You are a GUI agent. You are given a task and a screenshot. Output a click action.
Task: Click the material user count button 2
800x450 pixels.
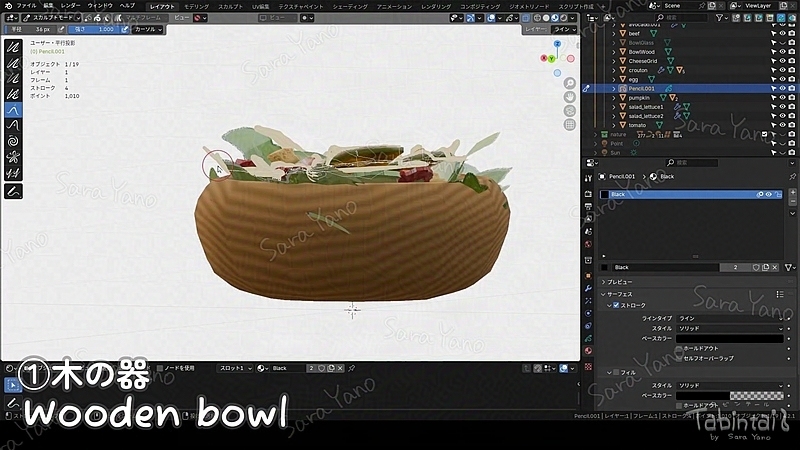[735, 267]
